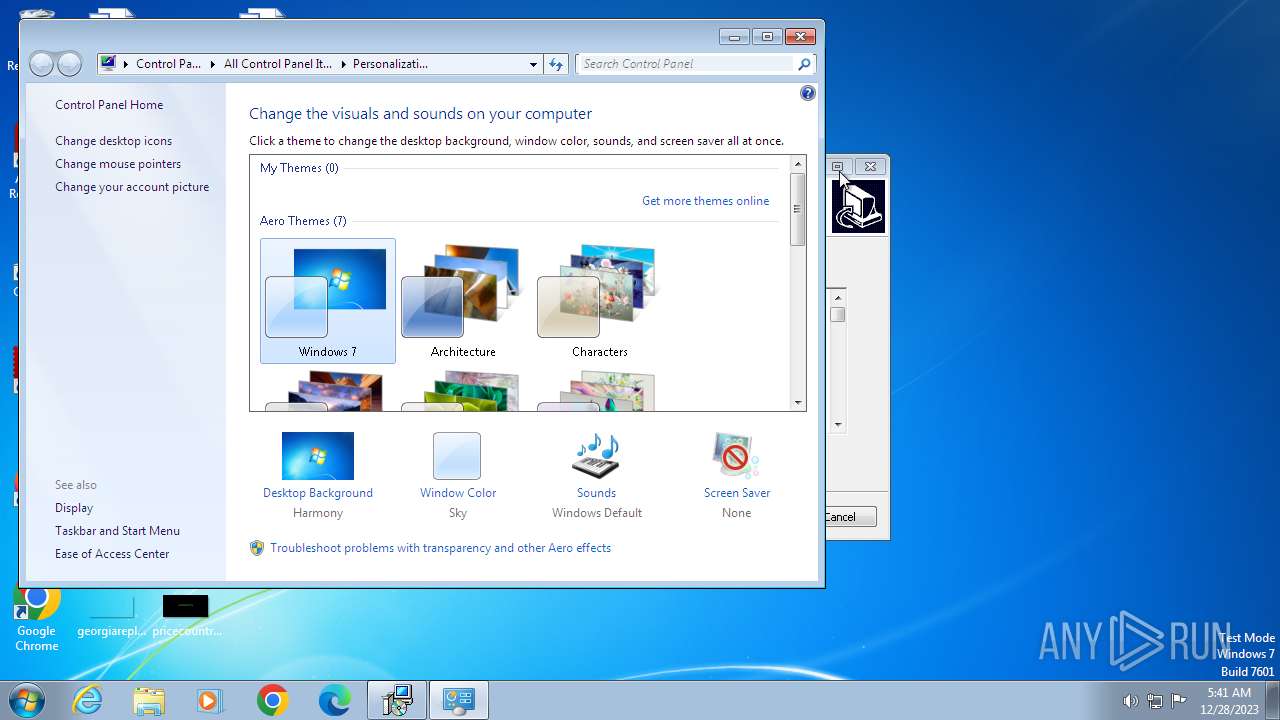Launch Internet Explorer from taskbar

pyautogui.click(x=88, y=701)
